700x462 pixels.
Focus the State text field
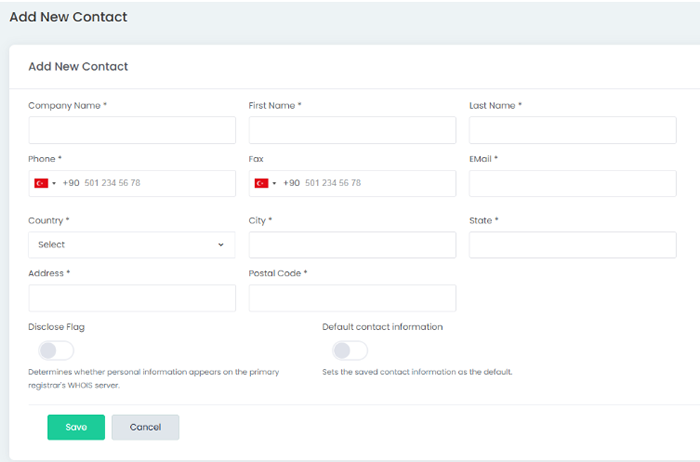tap(573, 245)
